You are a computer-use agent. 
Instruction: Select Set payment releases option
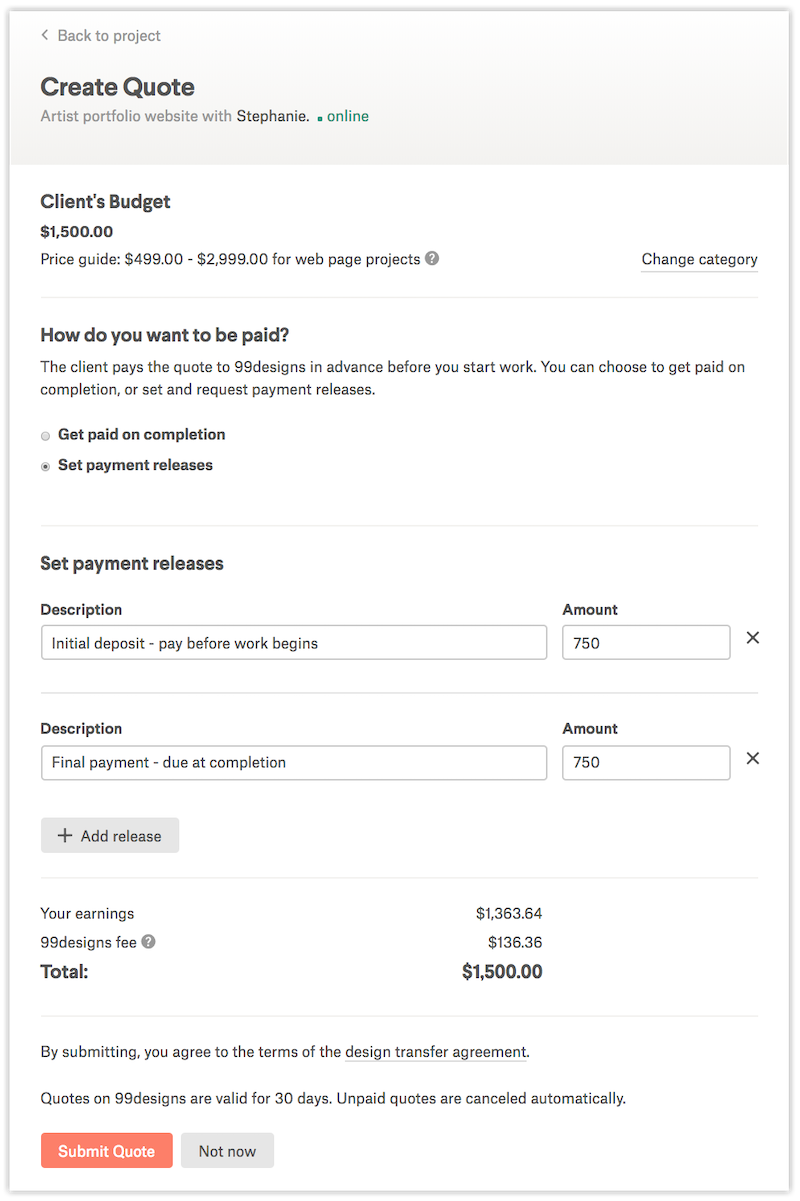pos(45,467)
